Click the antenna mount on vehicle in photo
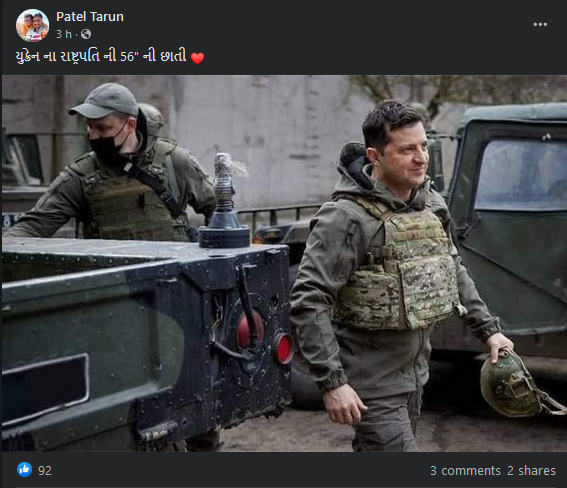This screenshot has width=567, height=488. (x=225, y=202)
